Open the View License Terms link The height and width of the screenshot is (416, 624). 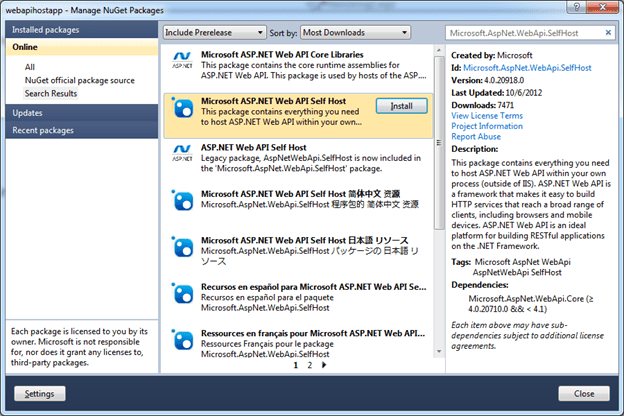click(487, 116)
